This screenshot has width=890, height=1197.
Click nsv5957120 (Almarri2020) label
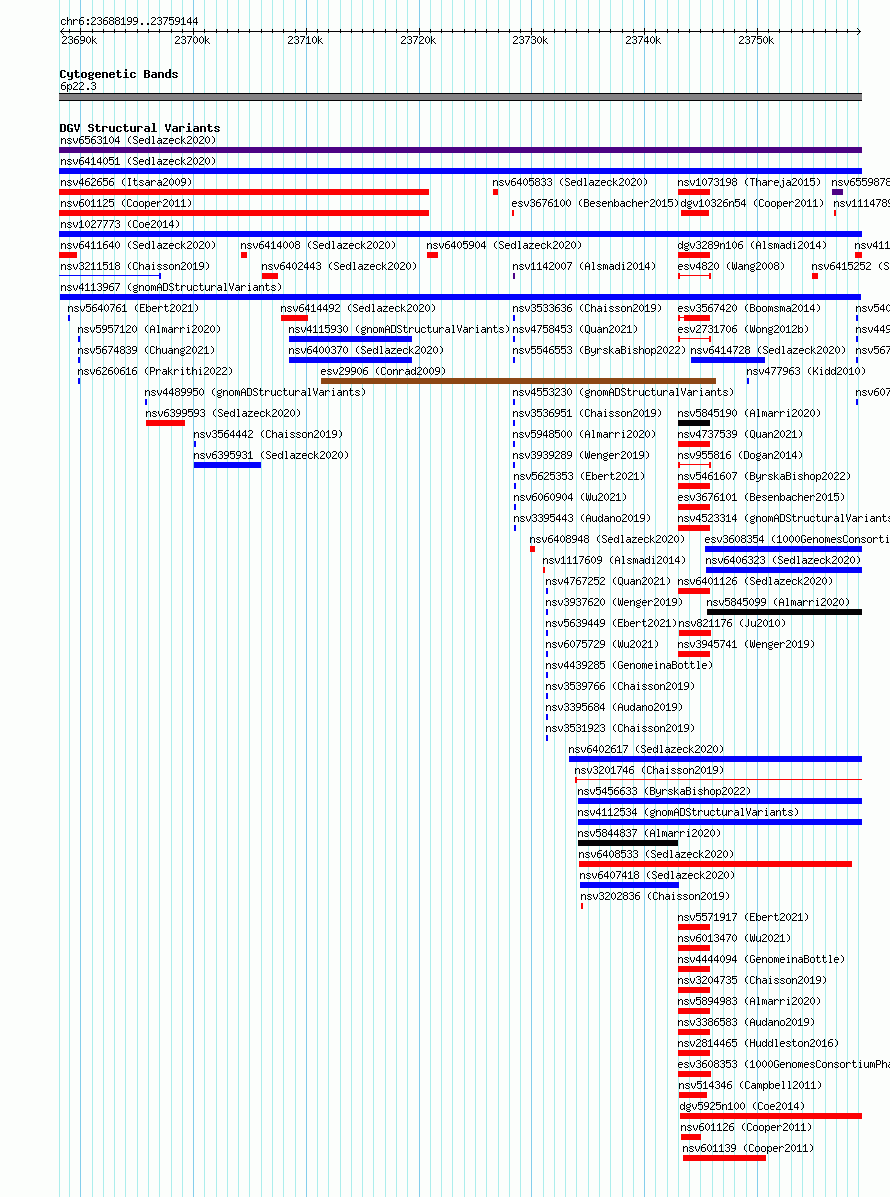click(x=150, y=329)
